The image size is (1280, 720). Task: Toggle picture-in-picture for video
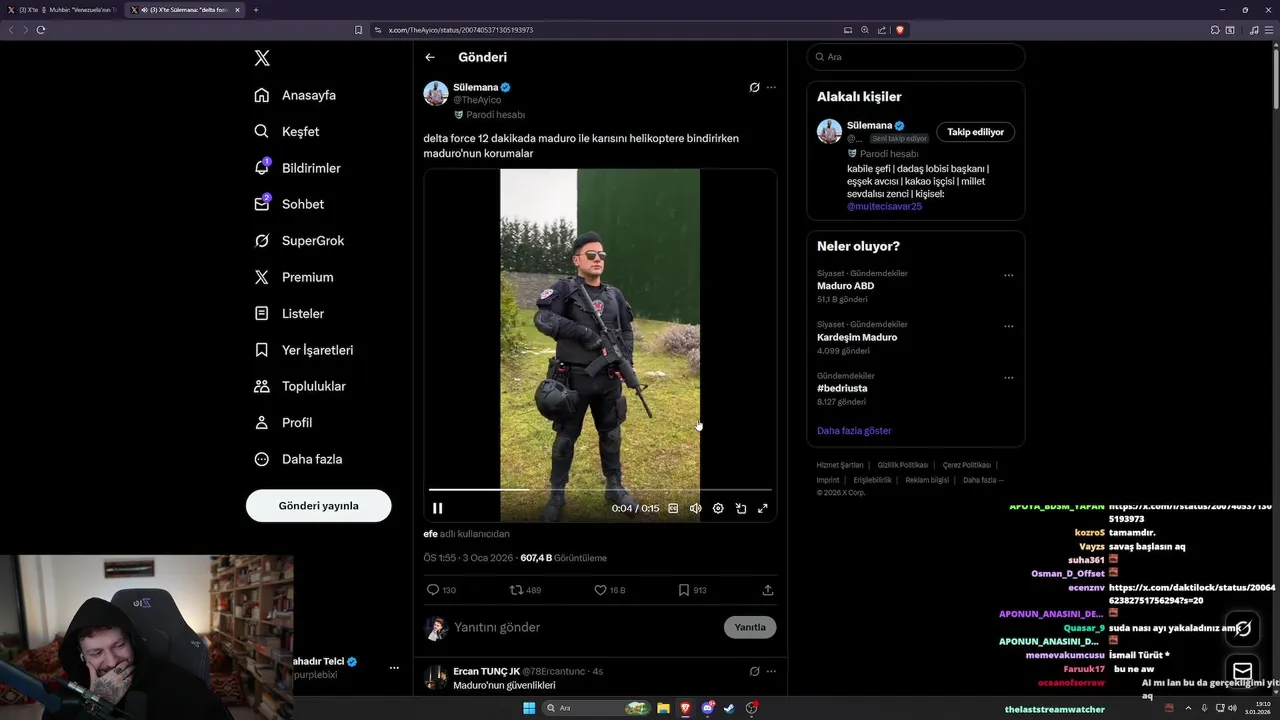tap(741, 508)
